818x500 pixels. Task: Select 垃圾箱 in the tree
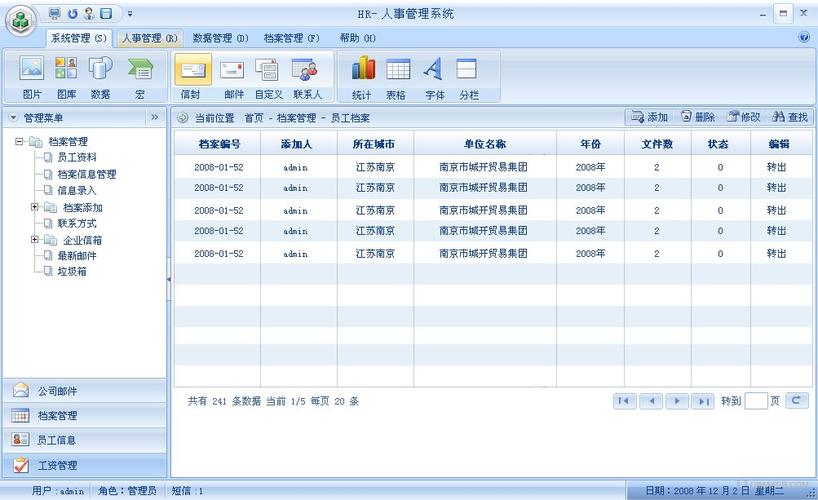point(72,271)
